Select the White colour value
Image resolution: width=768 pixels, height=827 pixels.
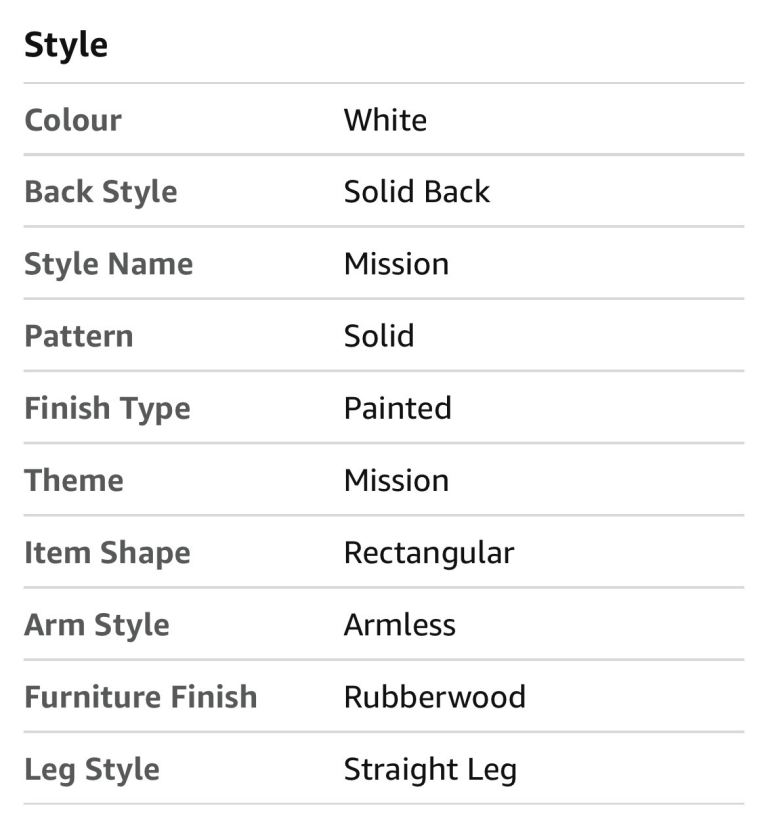point(385,120)
